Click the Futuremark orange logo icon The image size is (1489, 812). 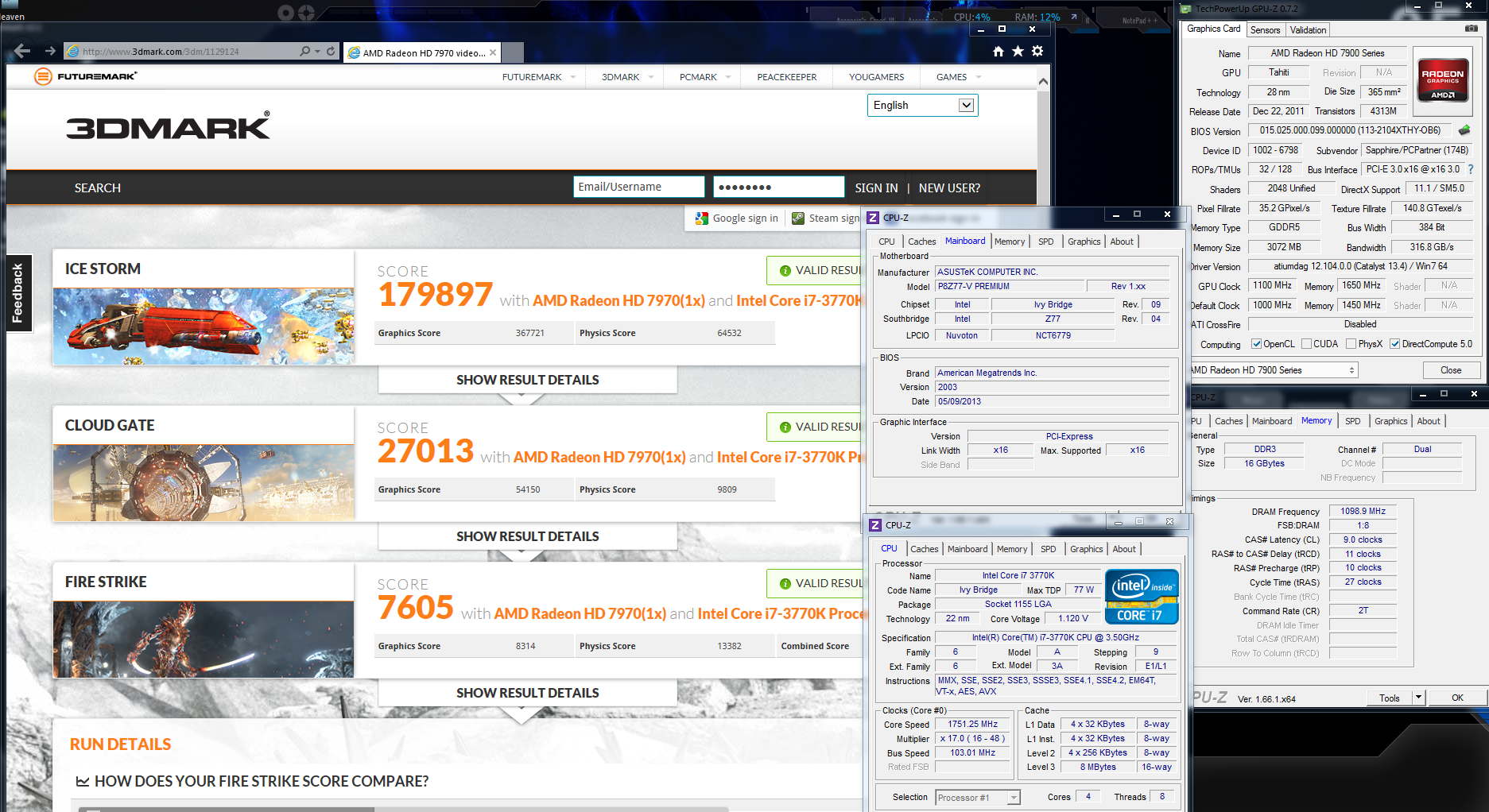(x=43, y=76)
